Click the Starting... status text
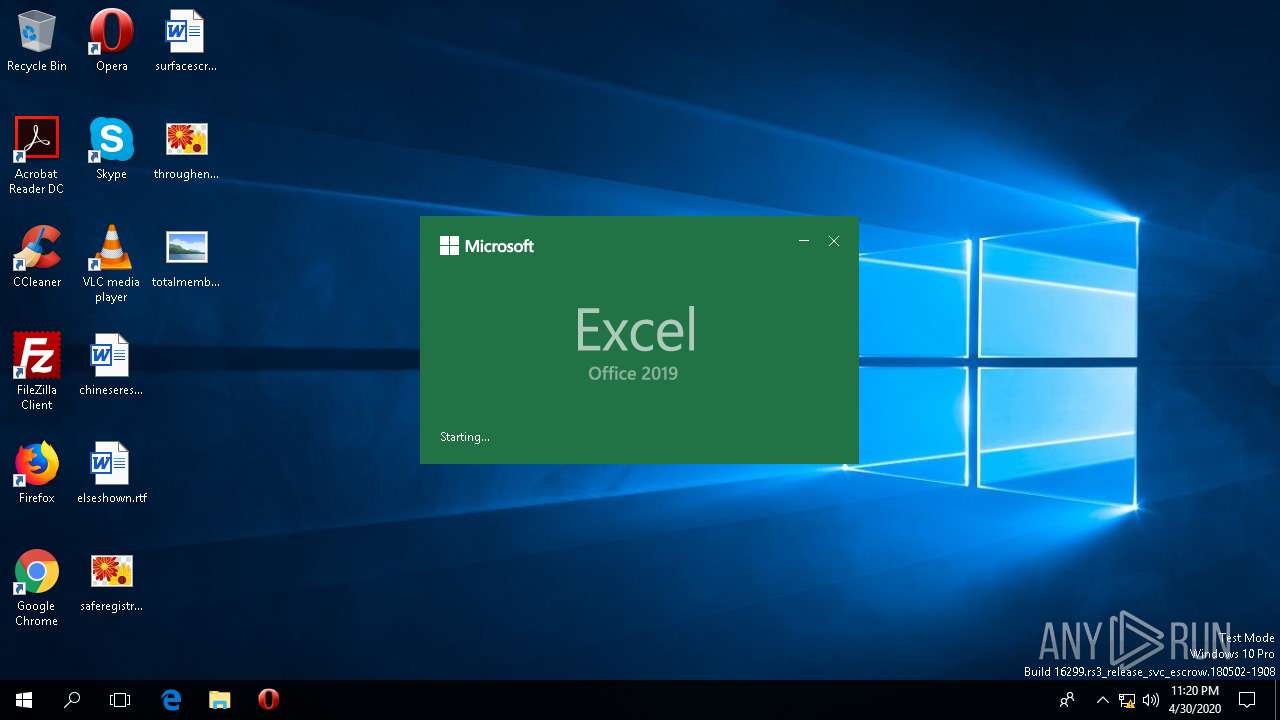Screen dimensions: 1280x720 tap(465, 437)
